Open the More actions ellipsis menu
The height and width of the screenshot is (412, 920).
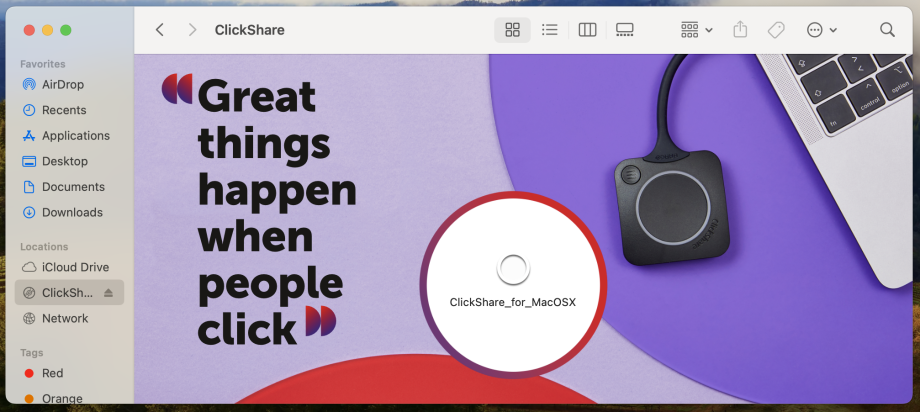[x=821, y=30]
